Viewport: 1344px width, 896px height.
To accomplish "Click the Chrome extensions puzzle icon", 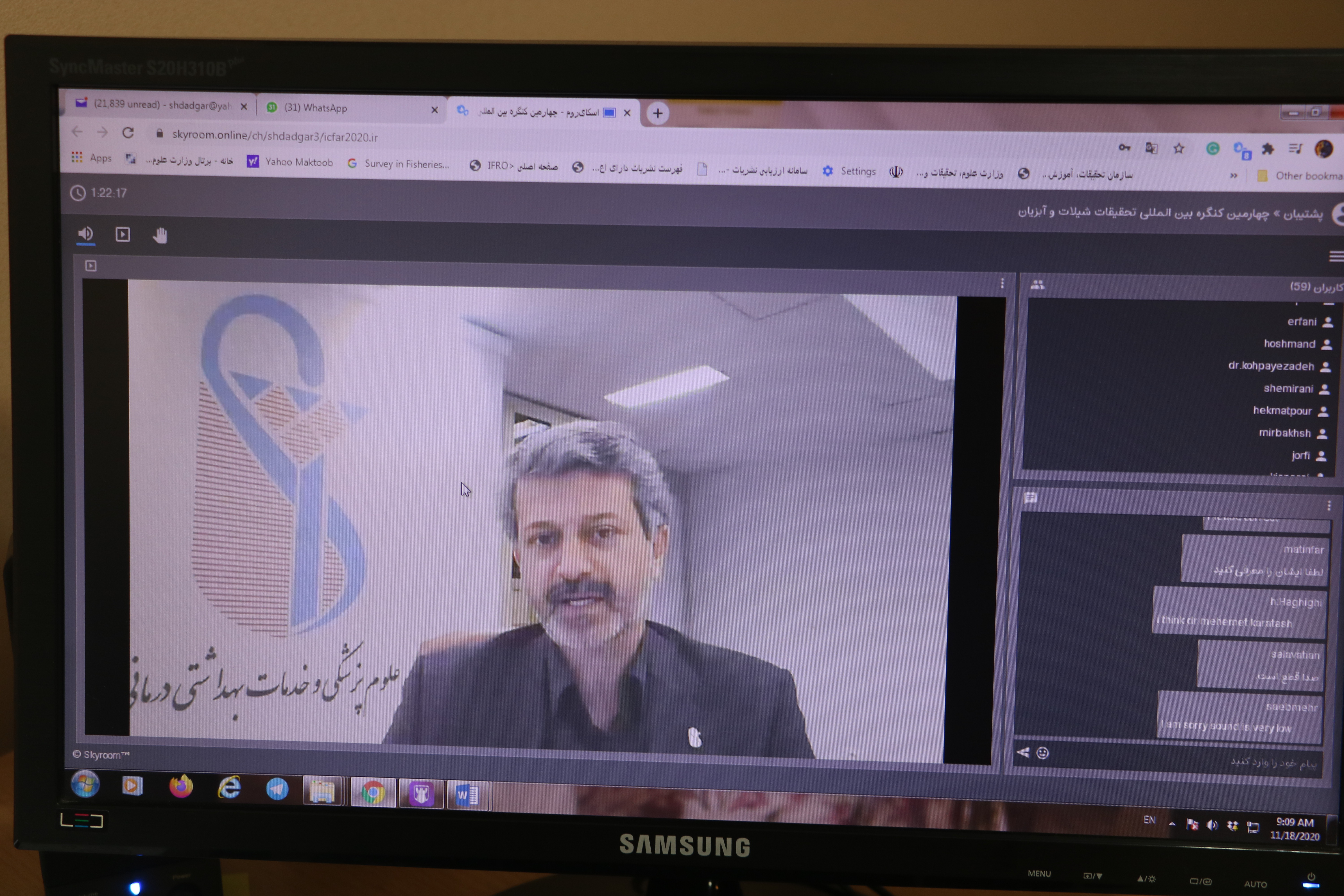I will click(1268, 149).
